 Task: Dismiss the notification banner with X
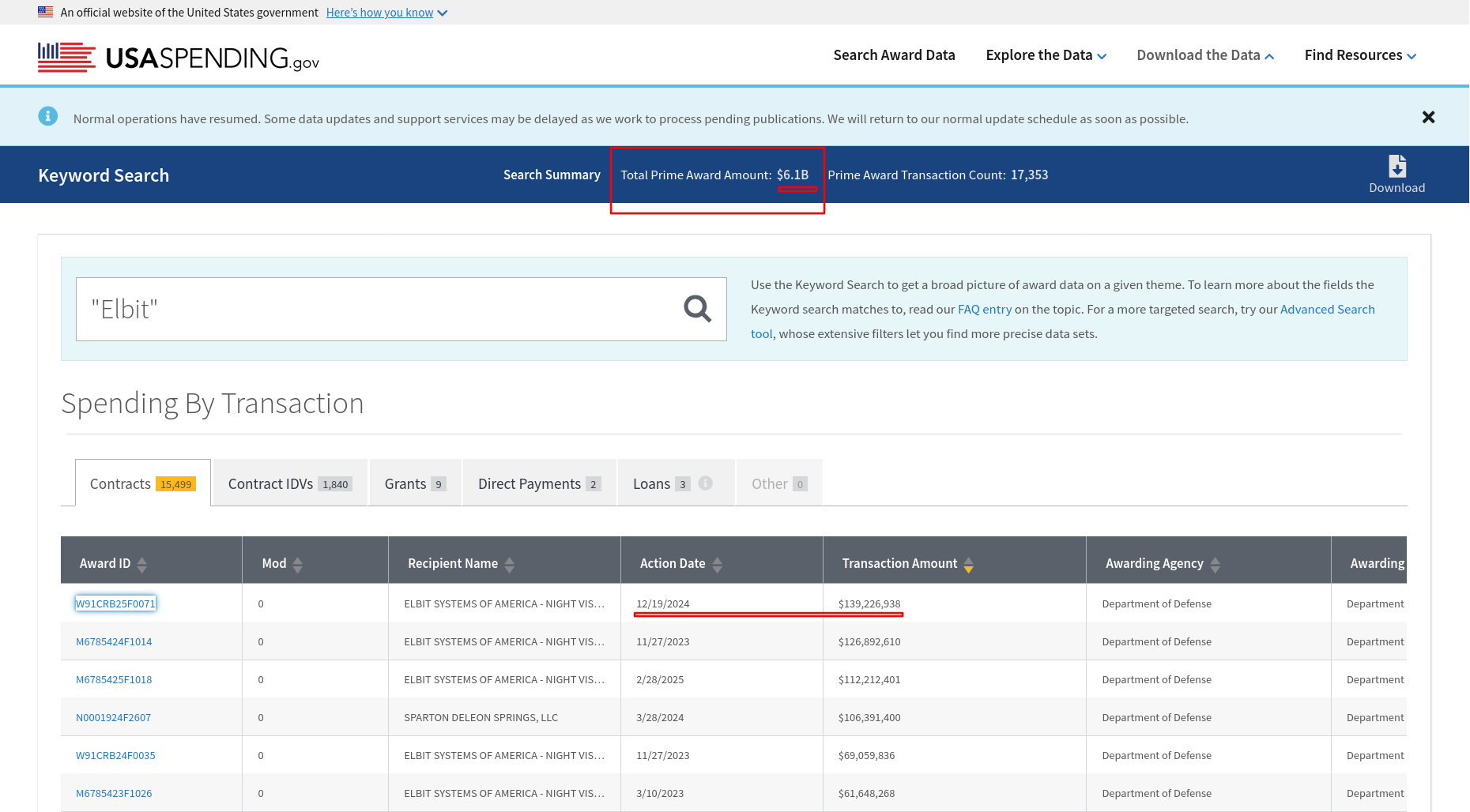click(x=1428, y=118)
